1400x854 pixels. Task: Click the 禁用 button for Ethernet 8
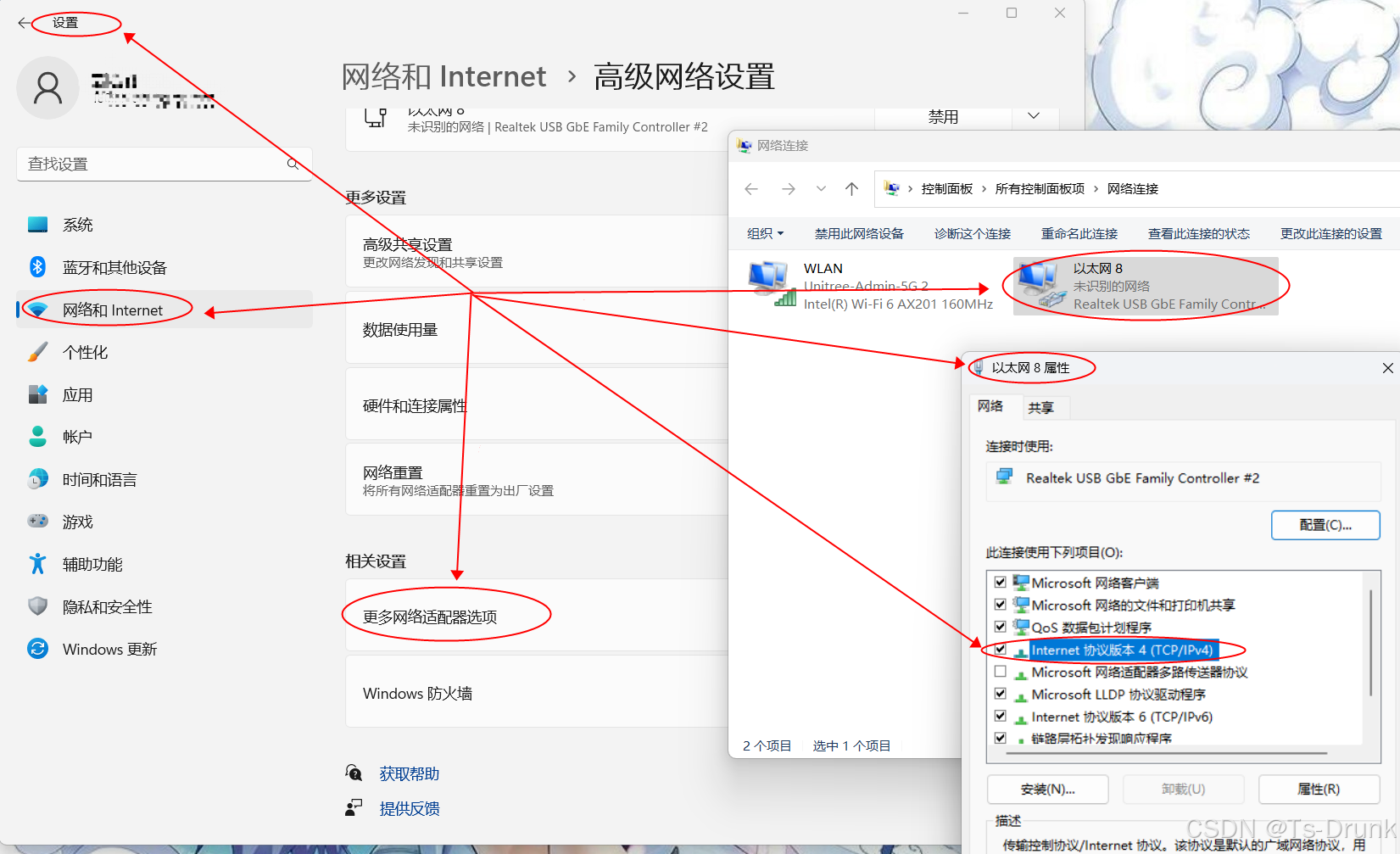943,117
